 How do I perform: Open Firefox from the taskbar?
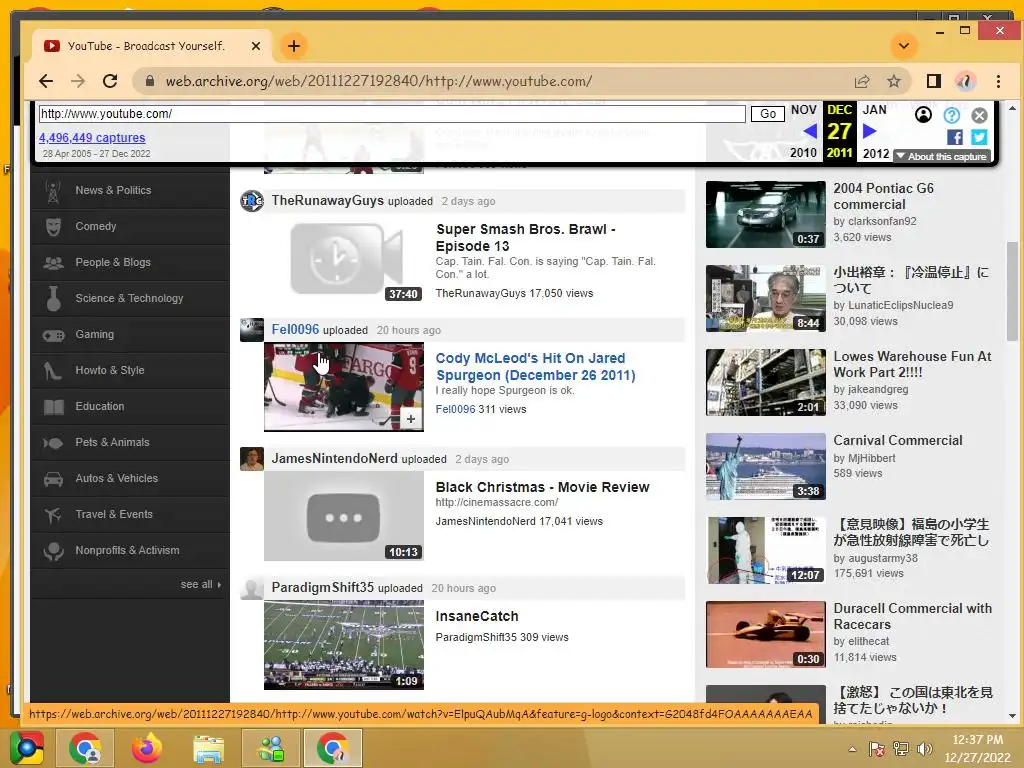coord(146,748)
